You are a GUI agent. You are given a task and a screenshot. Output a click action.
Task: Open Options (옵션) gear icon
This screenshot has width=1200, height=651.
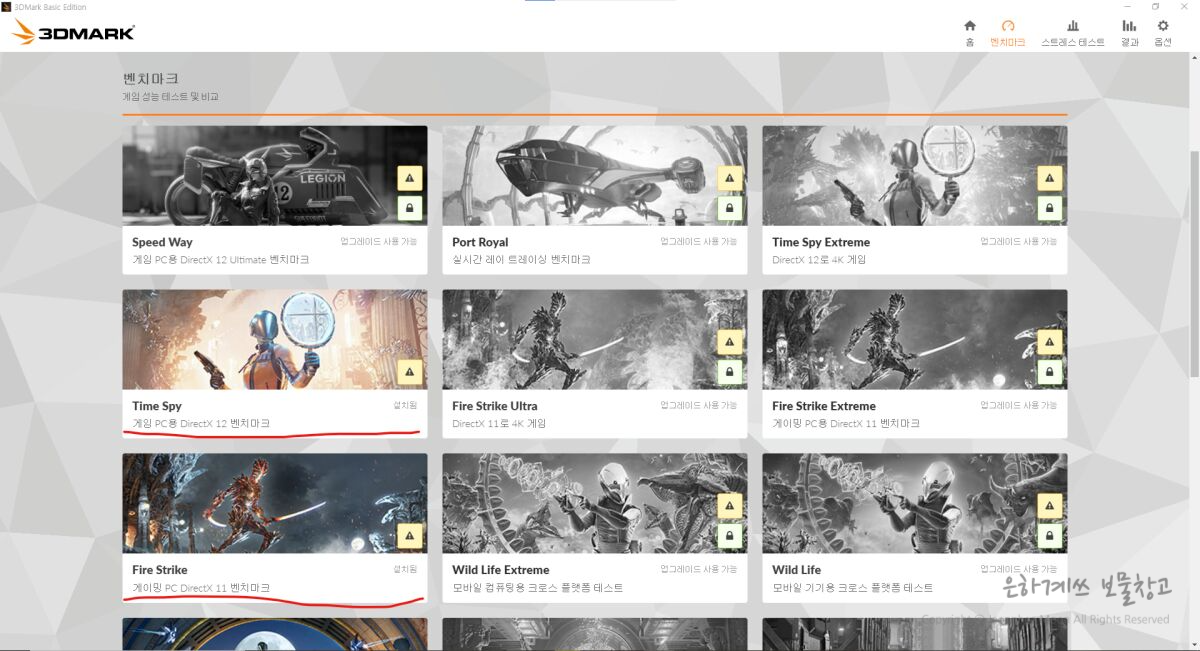1163,33
